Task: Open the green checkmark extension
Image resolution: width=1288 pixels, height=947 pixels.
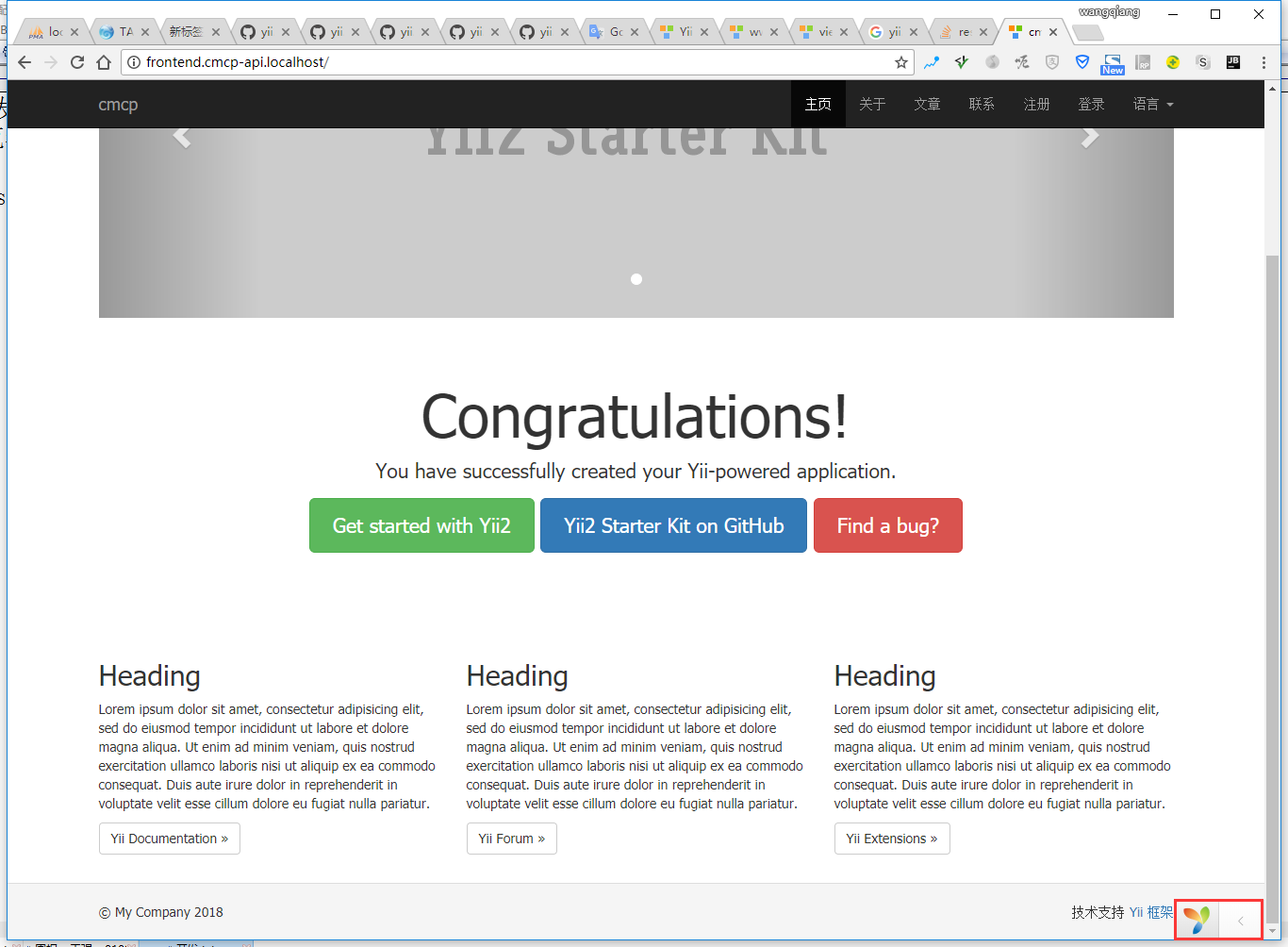Action: [962, 62]
